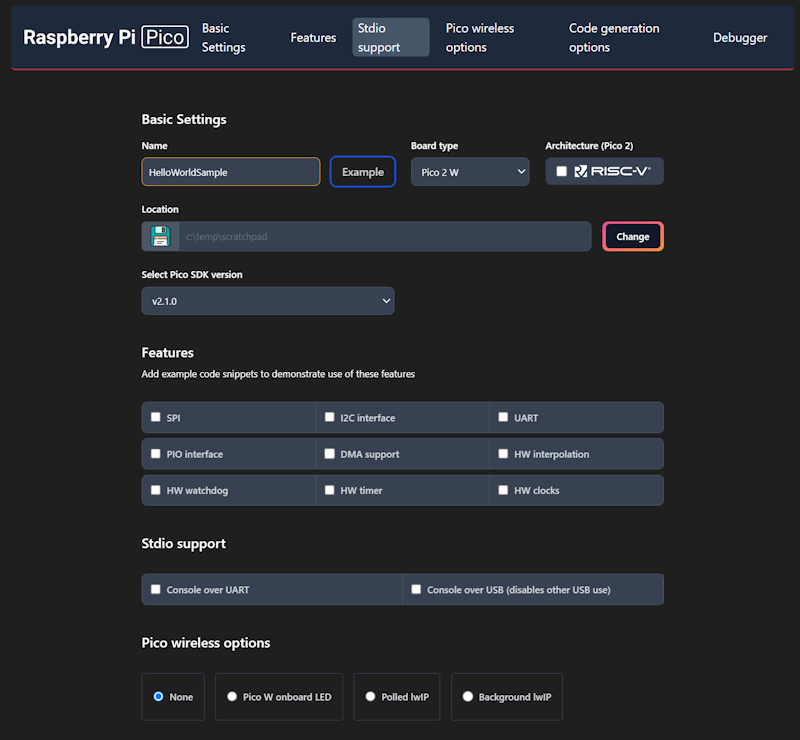Enable DMA support
800x740 pixels.
coord(329,453)
